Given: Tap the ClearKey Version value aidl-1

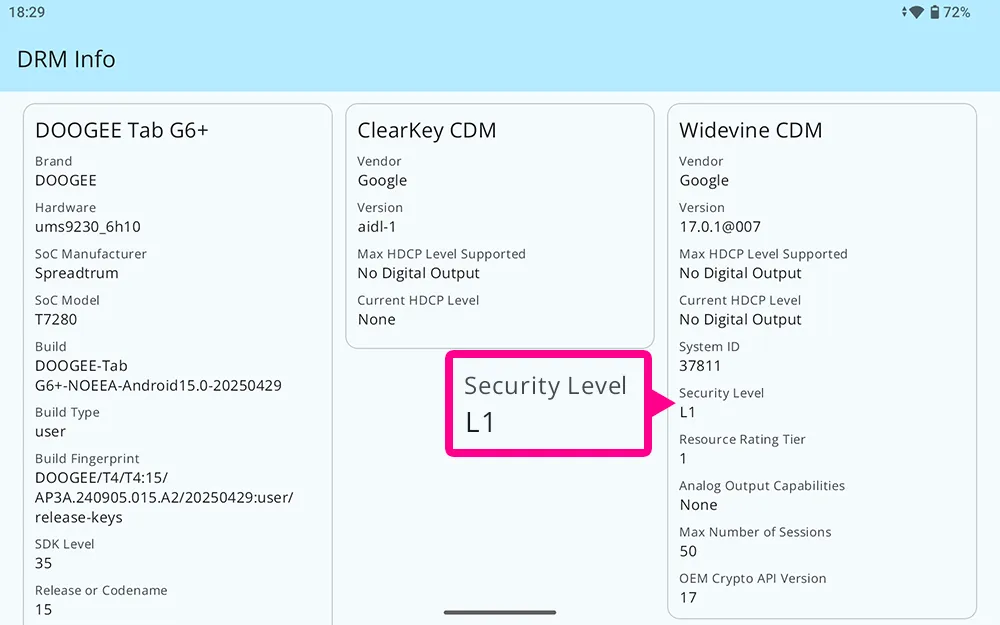Looking at the screenshot, I should pyautogui.click(x=377, y=227).
